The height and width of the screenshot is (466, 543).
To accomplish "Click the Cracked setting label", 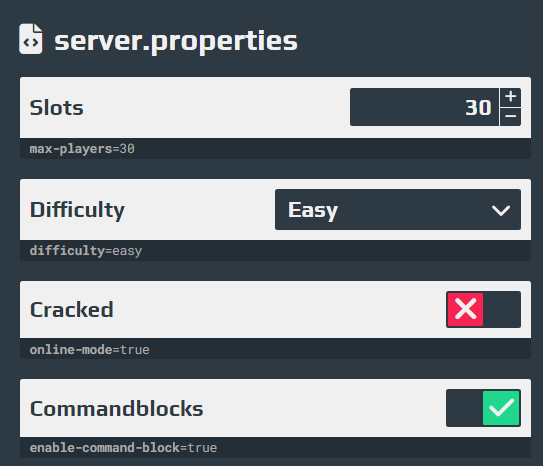I will pos(72,310).
